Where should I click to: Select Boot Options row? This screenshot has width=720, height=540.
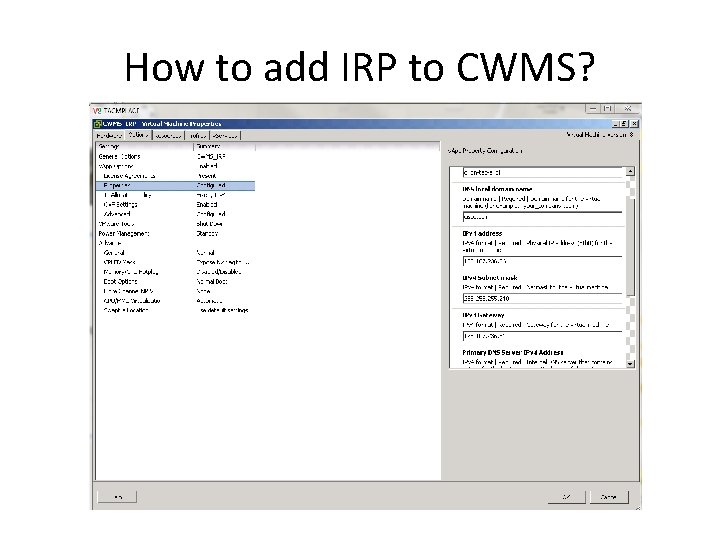[175, 282]
